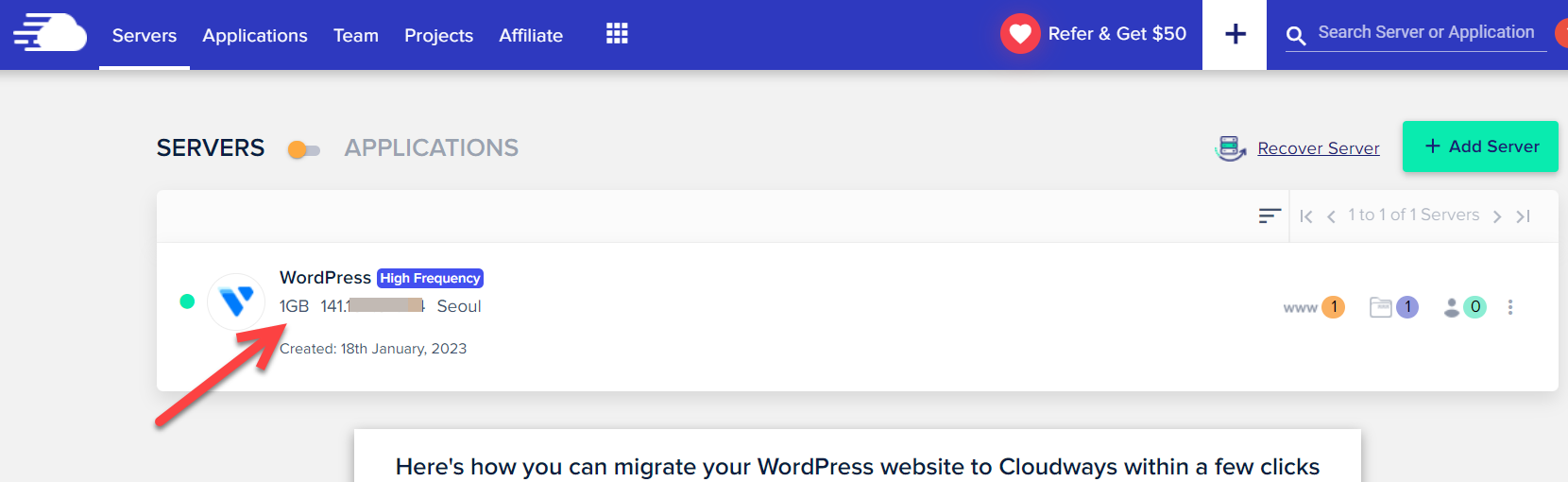Toggle the Servers/Applications switch
Screen dimensions: 1568x482
coord(304,149)
